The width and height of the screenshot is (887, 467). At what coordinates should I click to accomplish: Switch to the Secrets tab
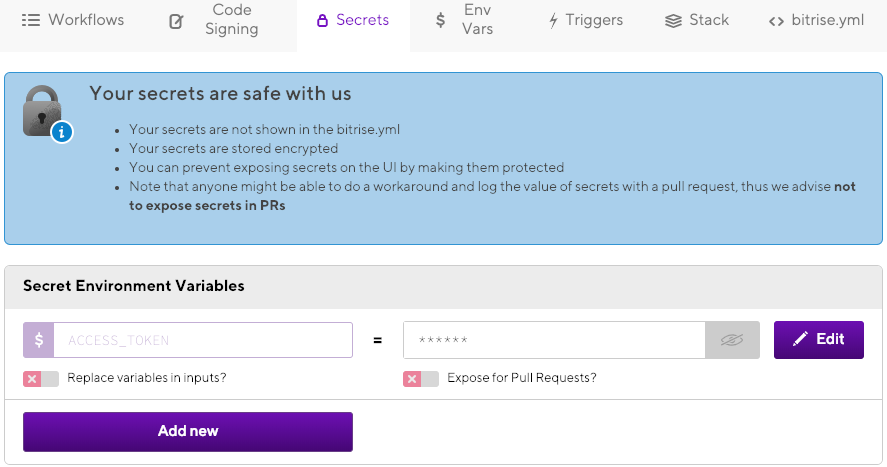pos(353,20)
